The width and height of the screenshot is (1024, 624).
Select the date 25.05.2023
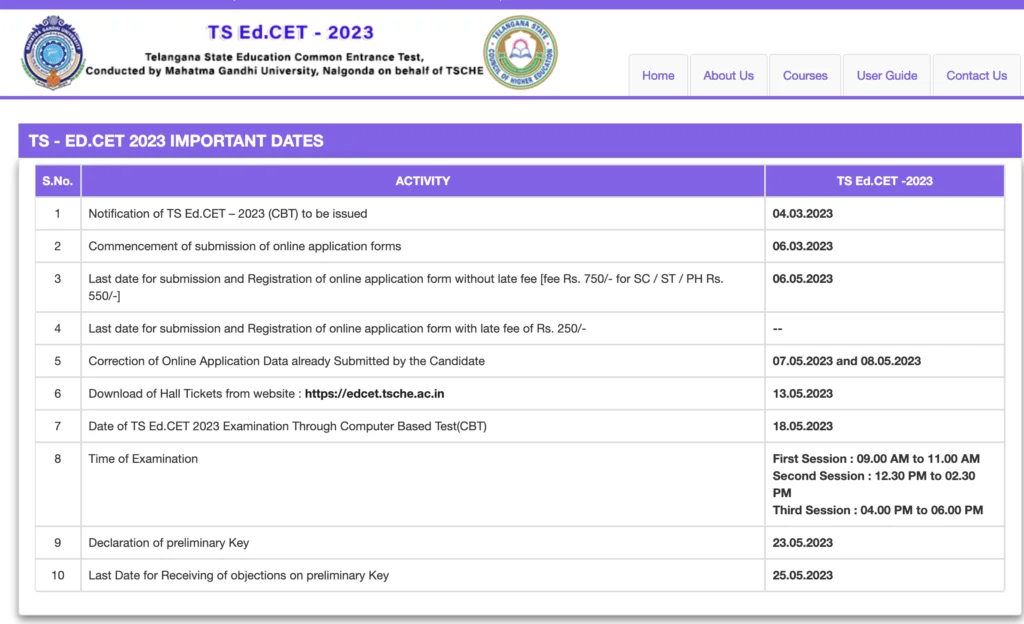[x=803, y=575]
